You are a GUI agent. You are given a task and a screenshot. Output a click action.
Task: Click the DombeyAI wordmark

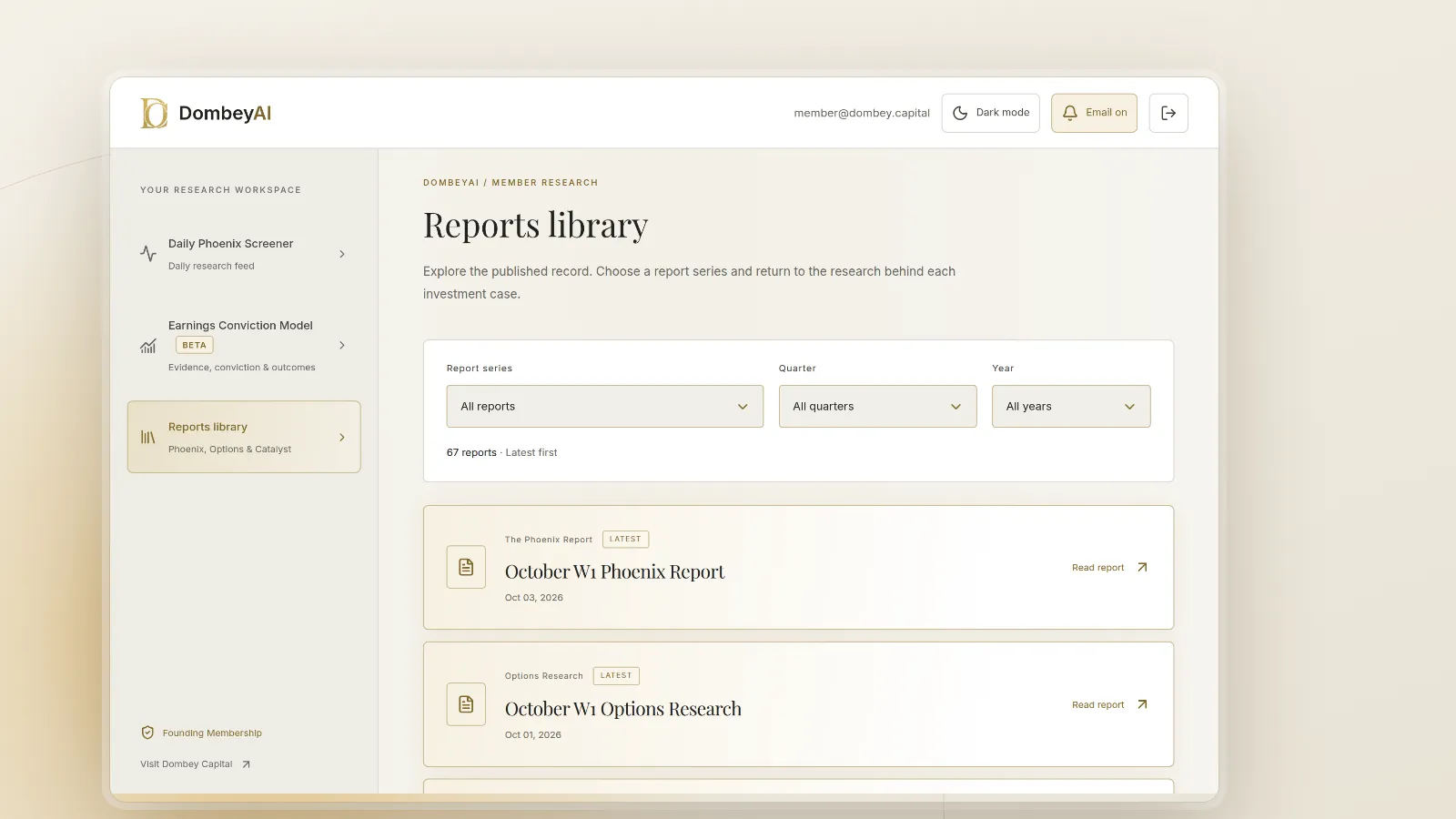click(x=225, y=113)
